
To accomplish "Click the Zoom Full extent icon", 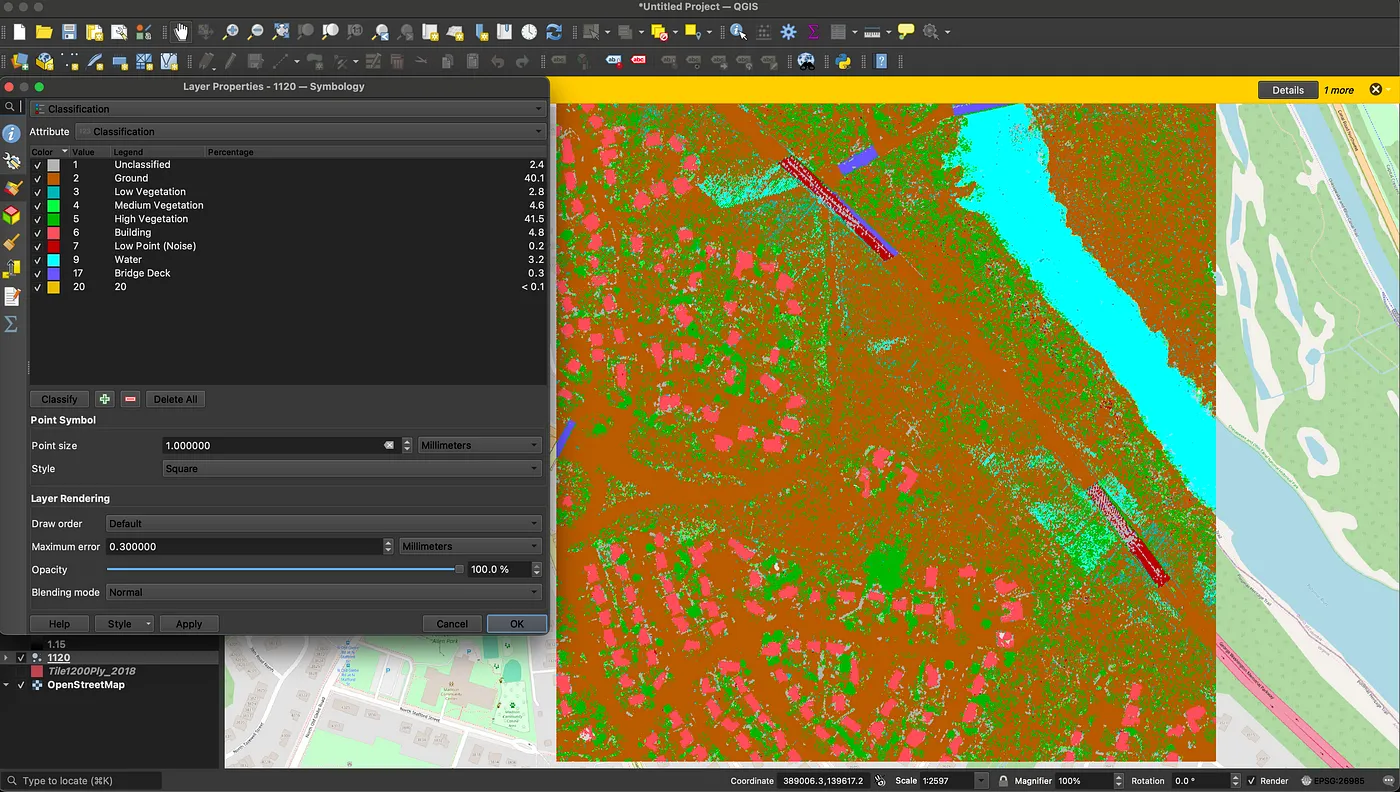I will tap(281, 32).
